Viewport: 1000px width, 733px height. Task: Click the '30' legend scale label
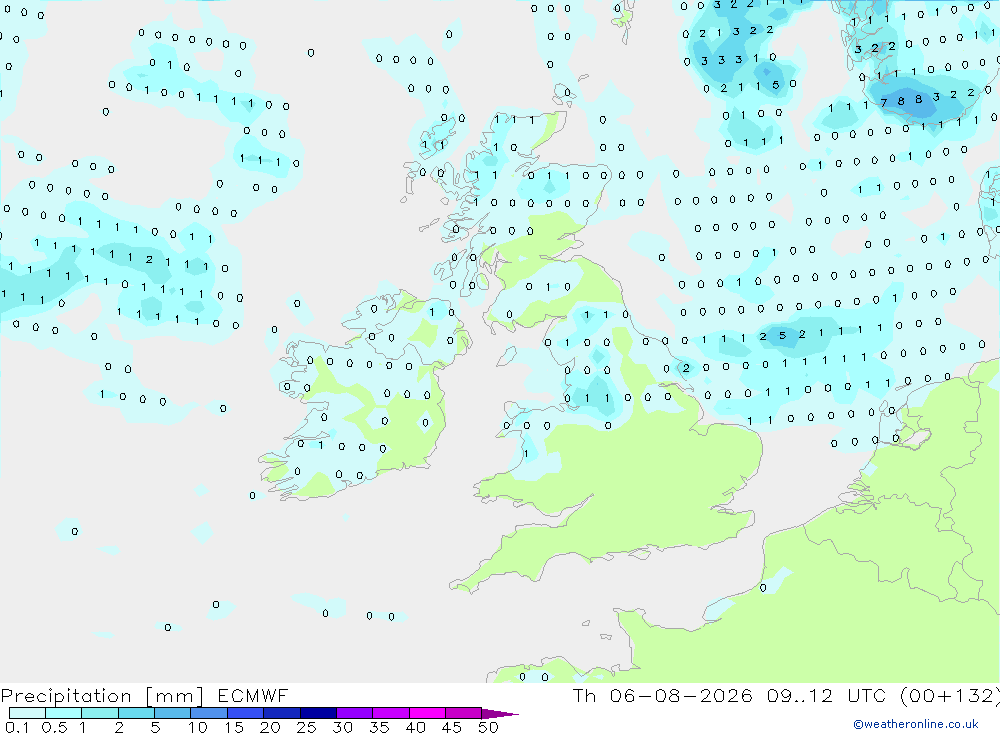342,727
